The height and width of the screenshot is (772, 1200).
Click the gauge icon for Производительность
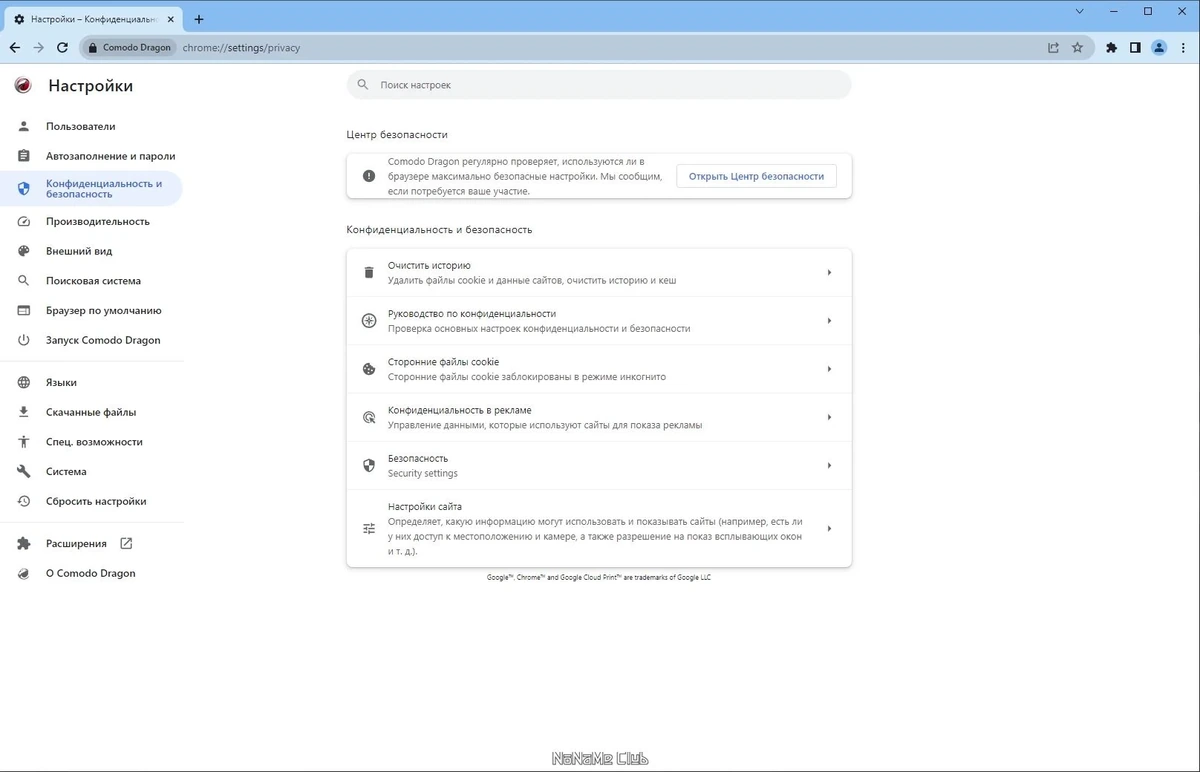click(24, 222)
